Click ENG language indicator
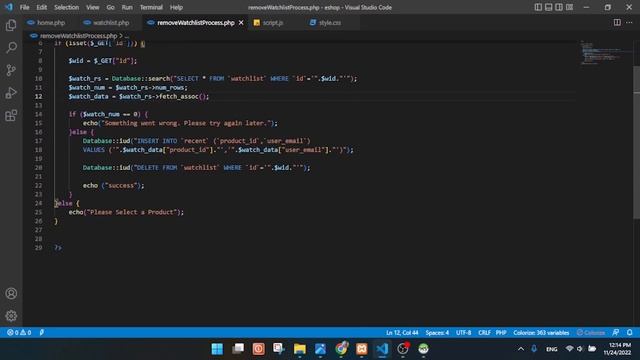This screenshot has height=360, width=640. (552, 349)
